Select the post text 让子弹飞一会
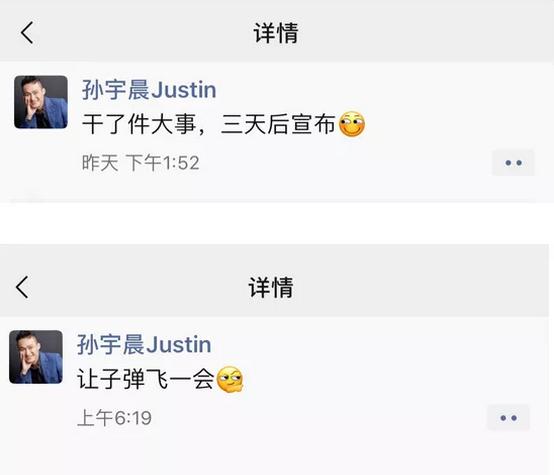Screen dimensions: 554x475 coord(146,379)
